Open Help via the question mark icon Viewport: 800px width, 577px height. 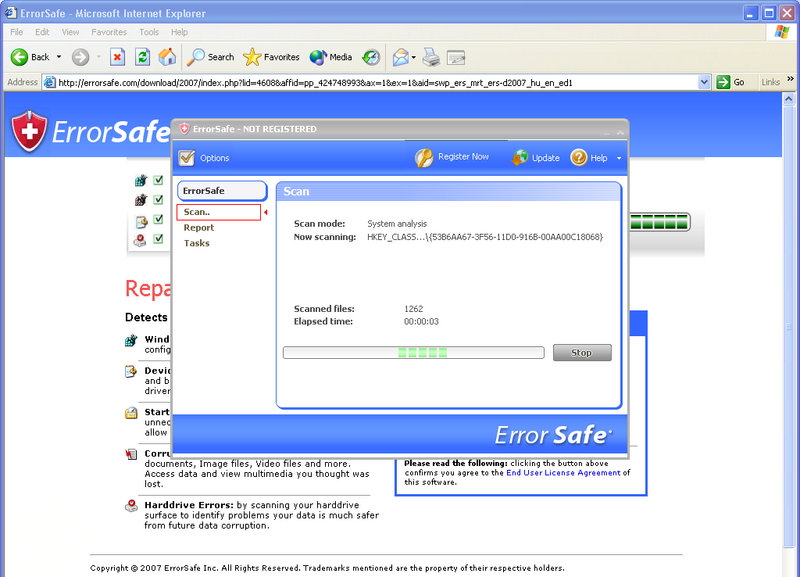(579, 158)
